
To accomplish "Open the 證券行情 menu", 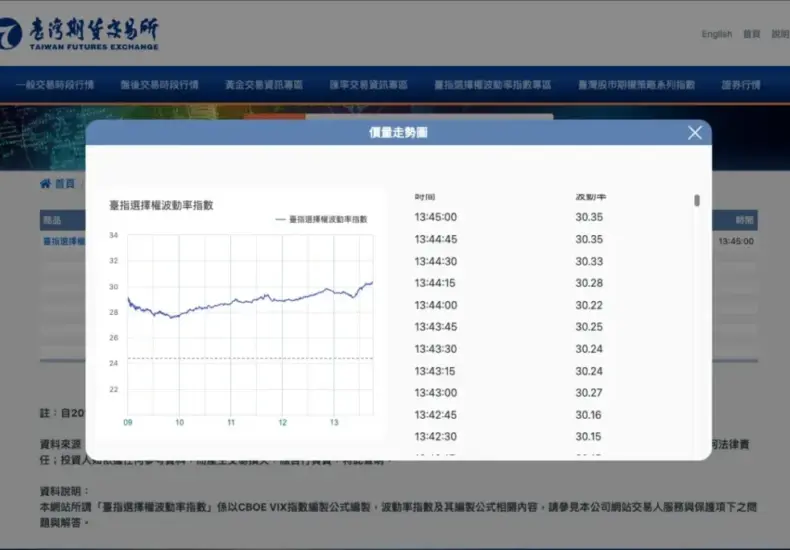I will 741,85.
